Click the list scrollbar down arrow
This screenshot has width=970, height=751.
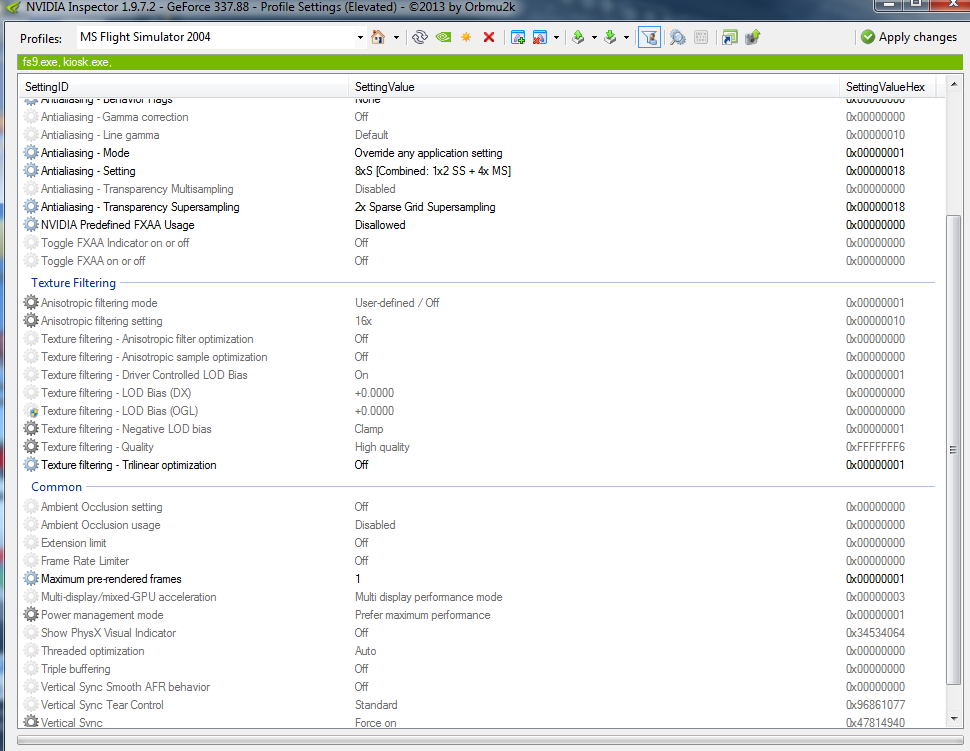pos(953,719)
